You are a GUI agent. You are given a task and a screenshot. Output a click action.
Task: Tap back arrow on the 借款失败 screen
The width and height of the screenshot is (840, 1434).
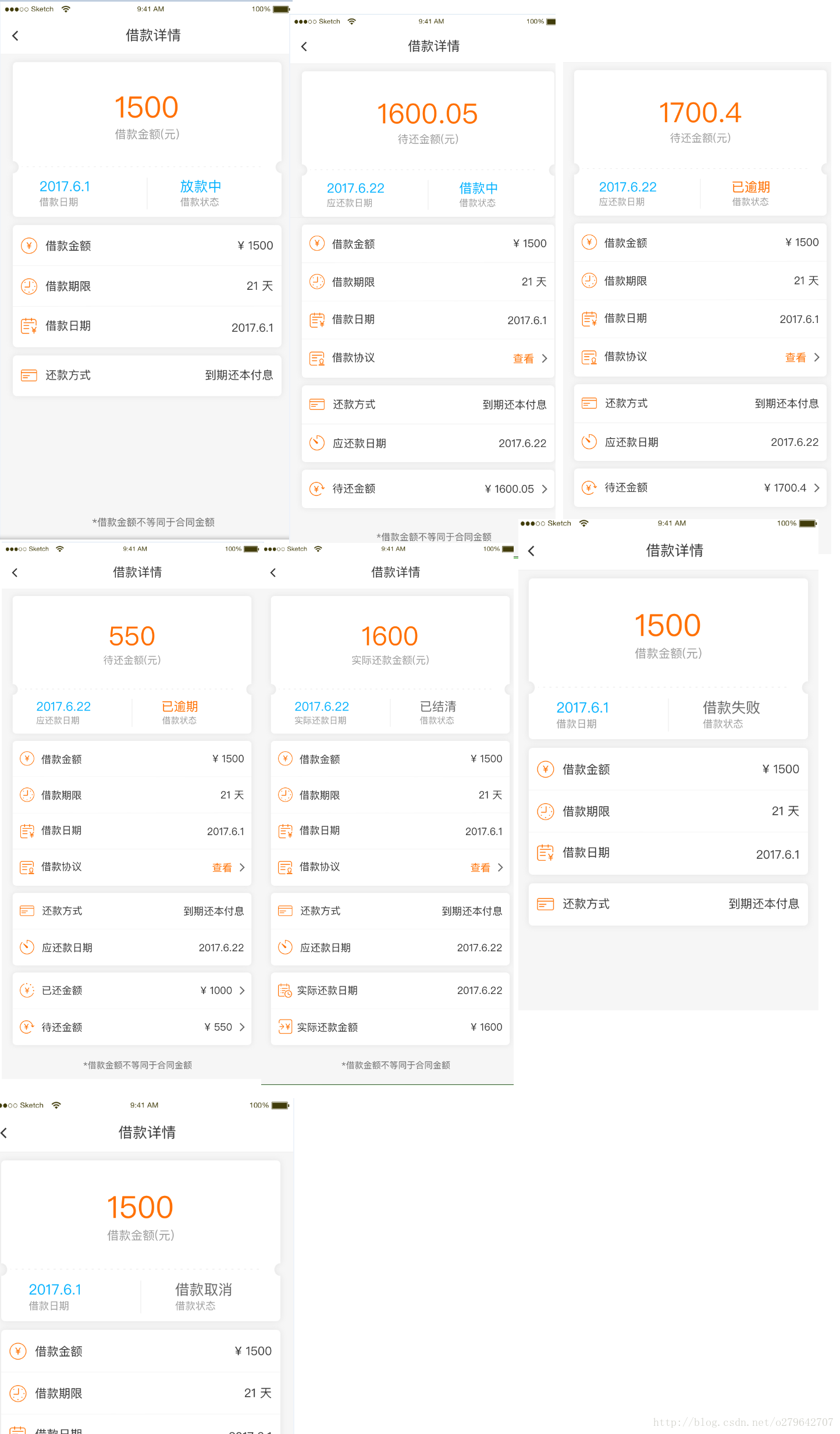point(531,551)
